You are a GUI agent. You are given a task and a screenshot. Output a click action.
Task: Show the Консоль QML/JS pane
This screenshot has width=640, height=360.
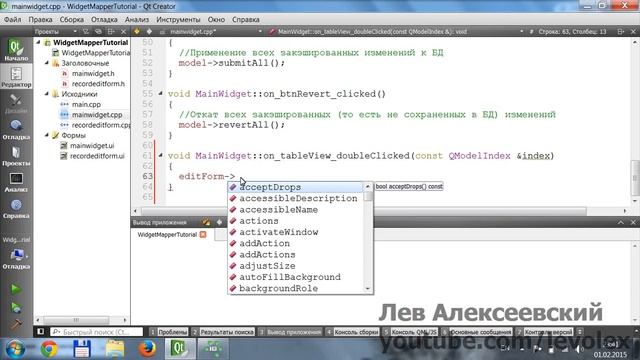click(x=410, y=332)
